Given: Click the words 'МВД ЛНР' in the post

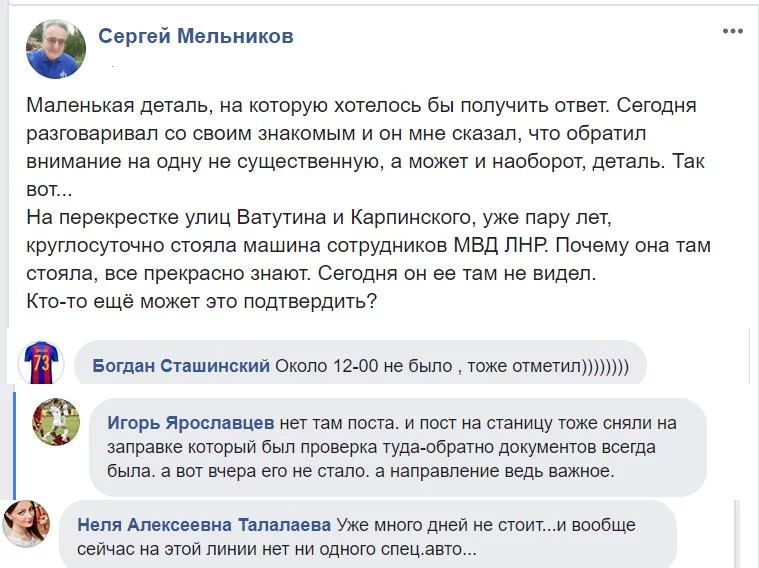Looking at the screenshot, I should pyautogui.click(x=500, y=246).
